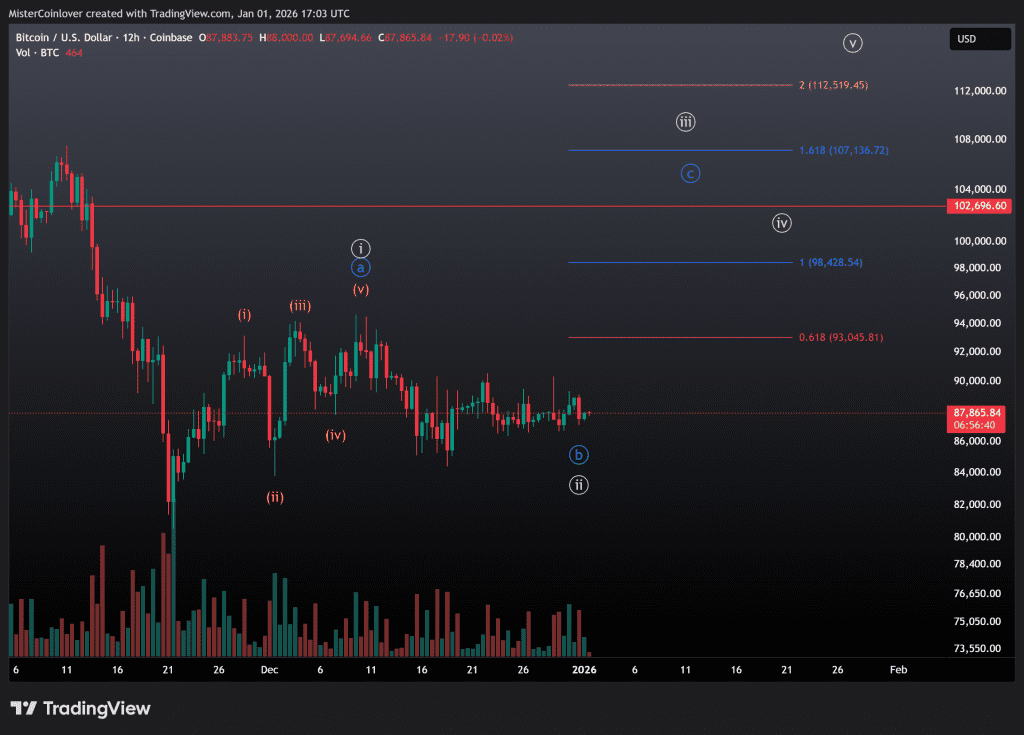Open the USD currency selector
This screenshot has width=1024, height=735.
pyautogui.click(x=977, y=39)
